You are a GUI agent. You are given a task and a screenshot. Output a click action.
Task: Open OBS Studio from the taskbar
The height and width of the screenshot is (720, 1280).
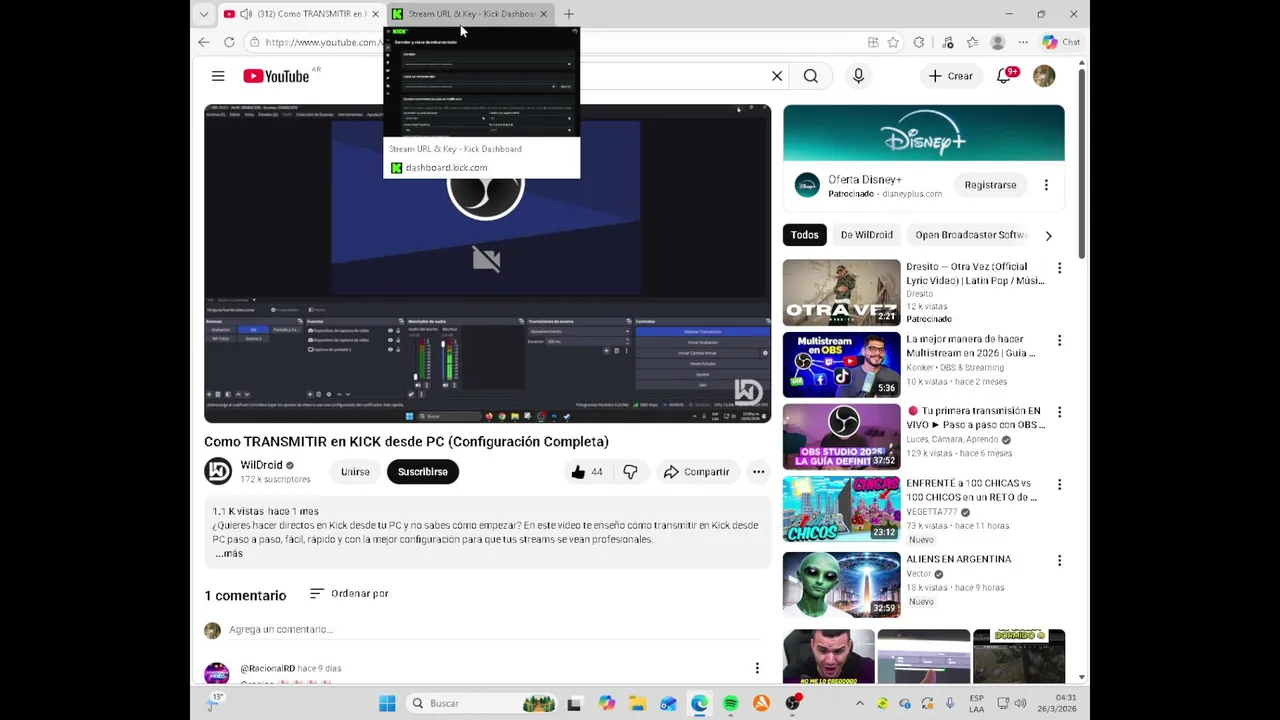[x=793, y=704]
